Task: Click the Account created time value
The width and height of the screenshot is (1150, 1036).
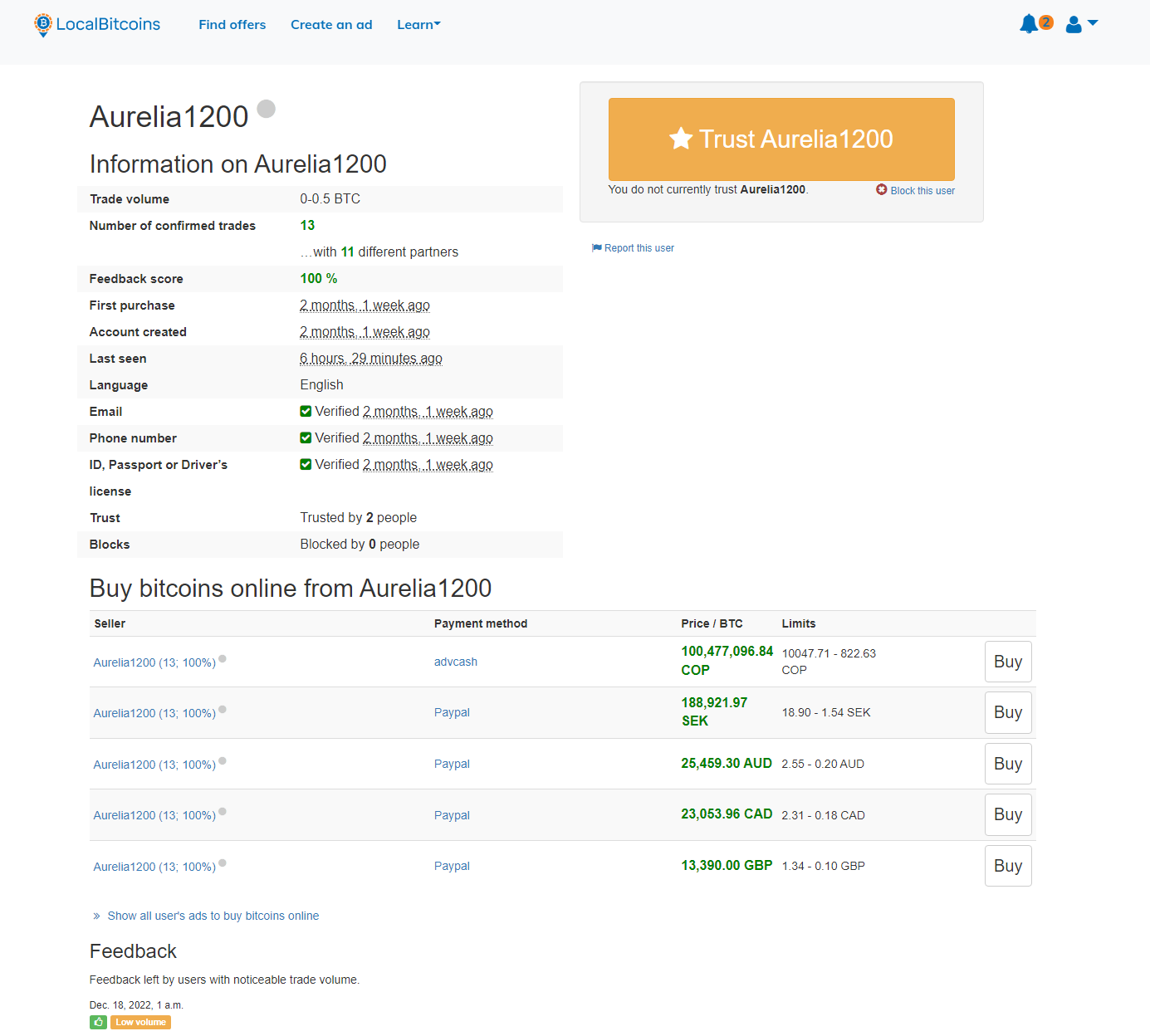Action: (365, 332)
